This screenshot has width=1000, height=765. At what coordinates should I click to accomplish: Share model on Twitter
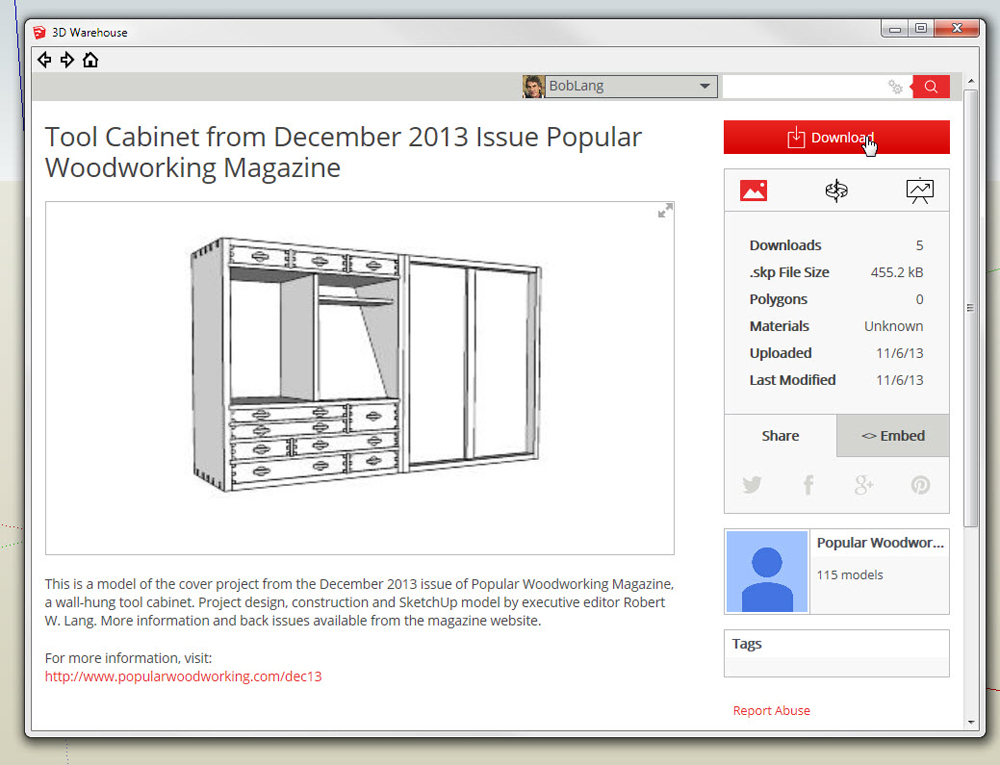(x=752, y=485)
